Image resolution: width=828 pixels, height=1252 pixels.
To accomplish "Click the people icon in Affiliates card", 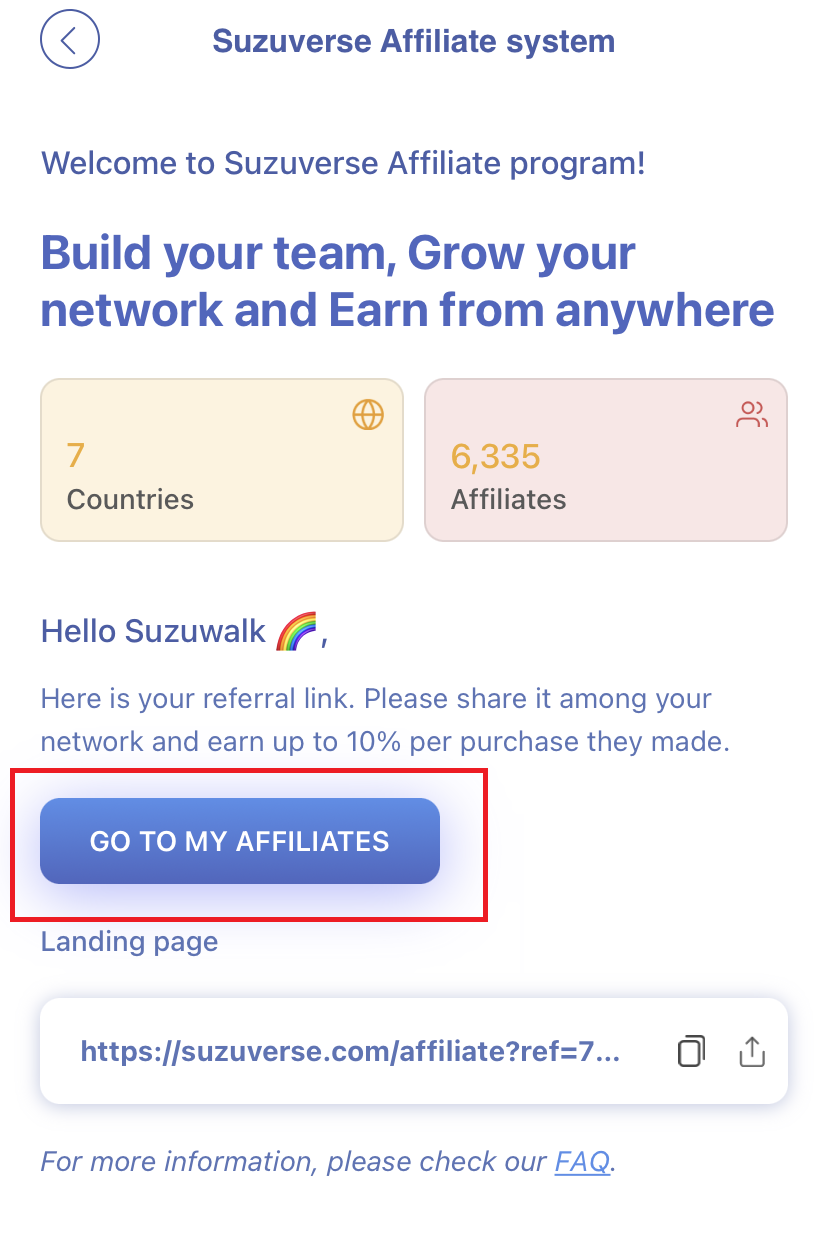I will click(752, 414).
